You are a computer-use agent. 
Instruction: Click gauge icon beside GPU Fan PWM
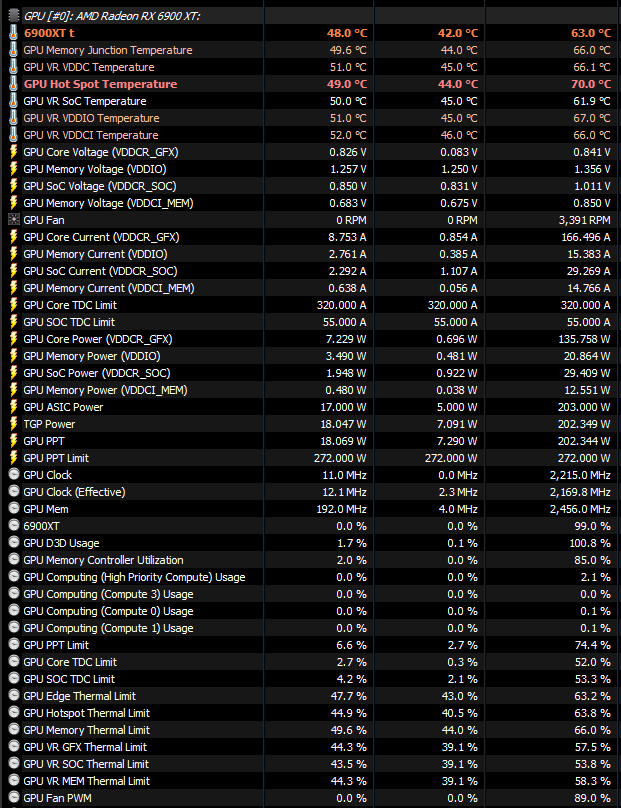pos(14,798)
